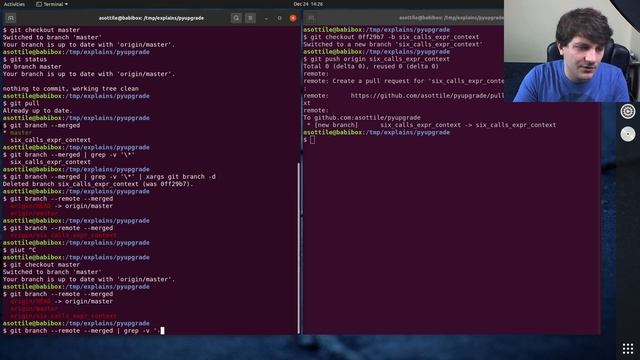This screenshot has height=360, width=640.
Task: Open new tab icon in right terminal
Action: tap(311, 18)
